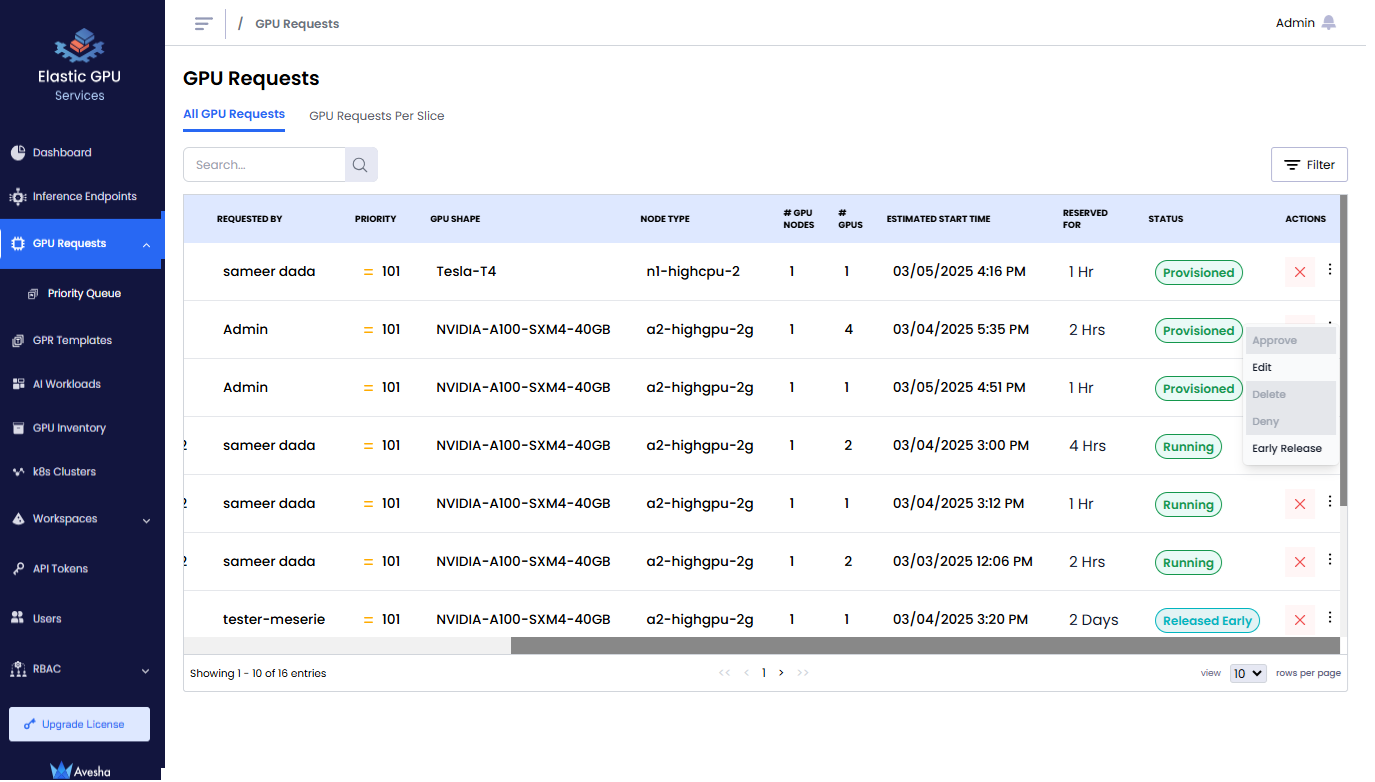Go to GPU Inventory page
1375x782 pixels.
point(69,428)
